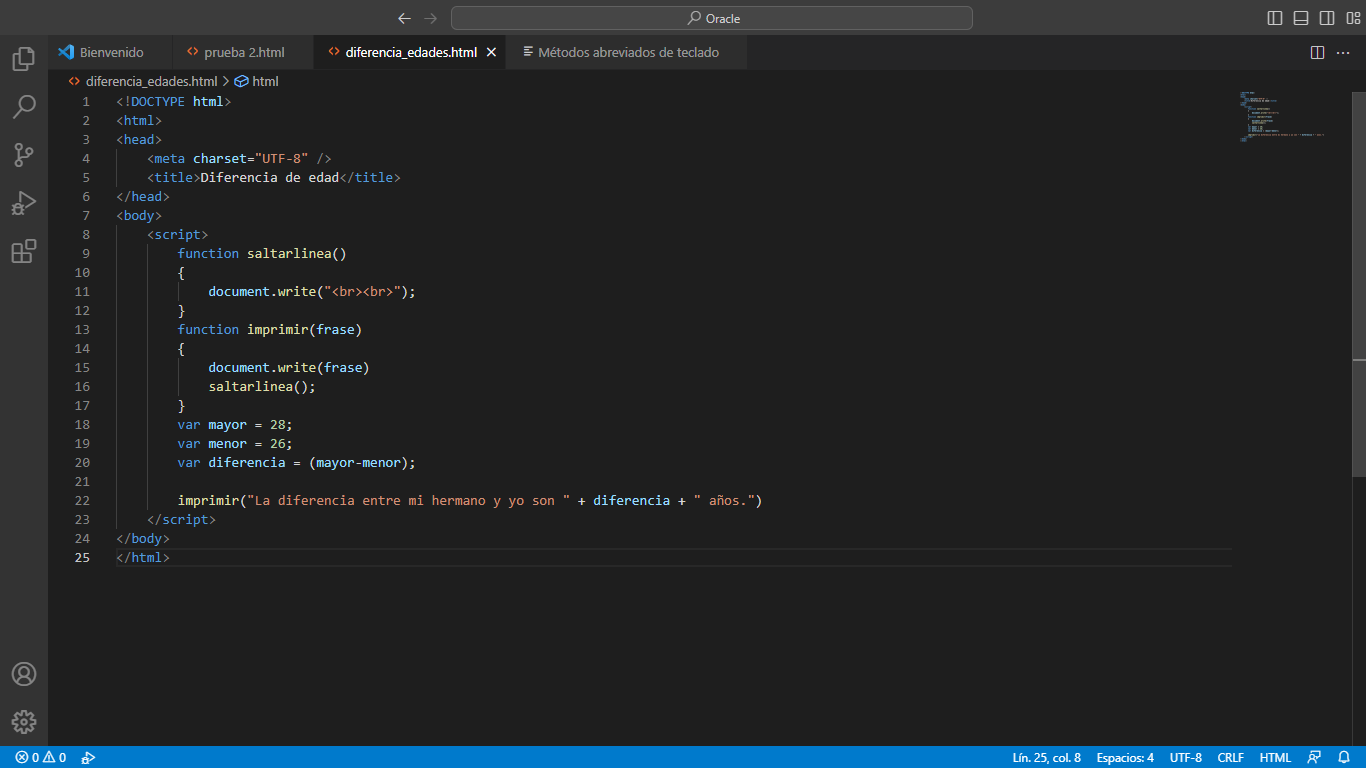Change CRLF end of line sequence
Screen dimensions: 1366x768
pos(1230,757)
